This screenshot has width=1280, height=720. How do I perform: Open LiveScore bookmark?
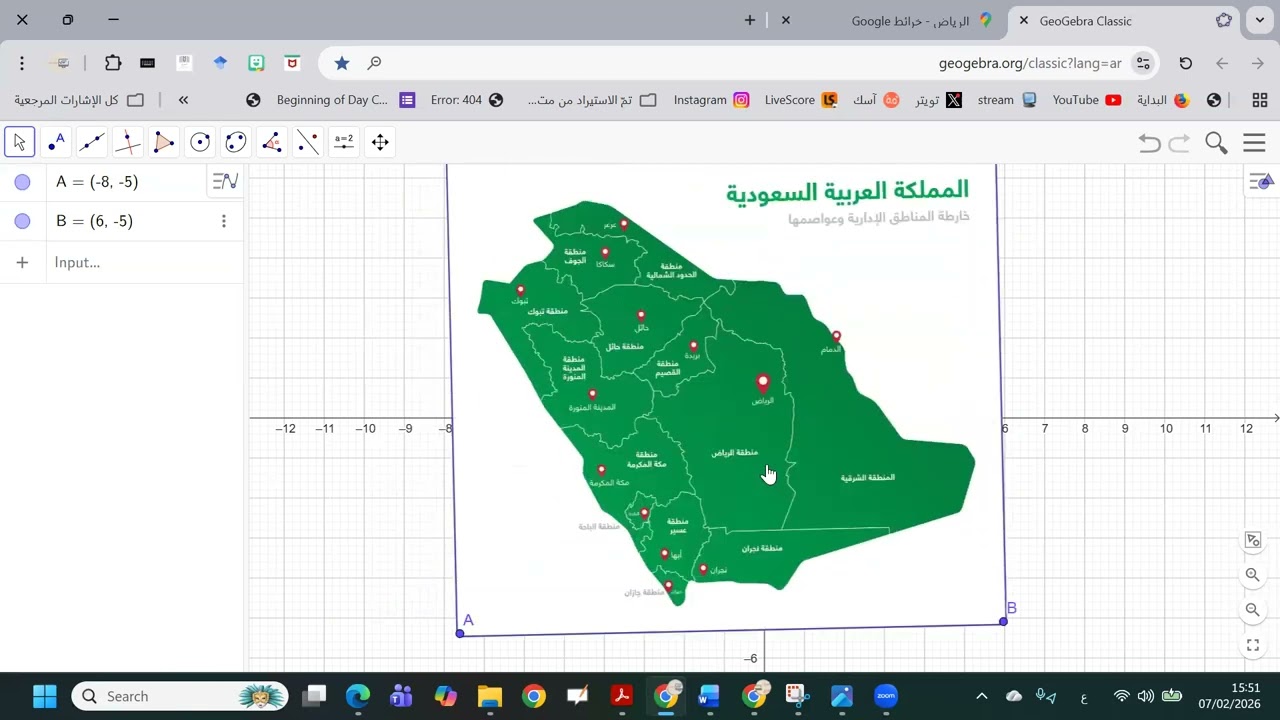tap(800, 100)
